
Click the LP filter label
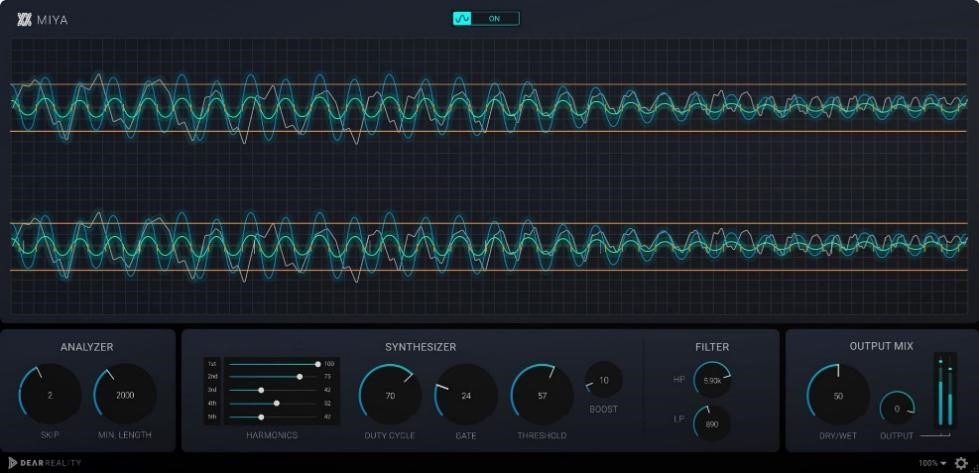679,418
